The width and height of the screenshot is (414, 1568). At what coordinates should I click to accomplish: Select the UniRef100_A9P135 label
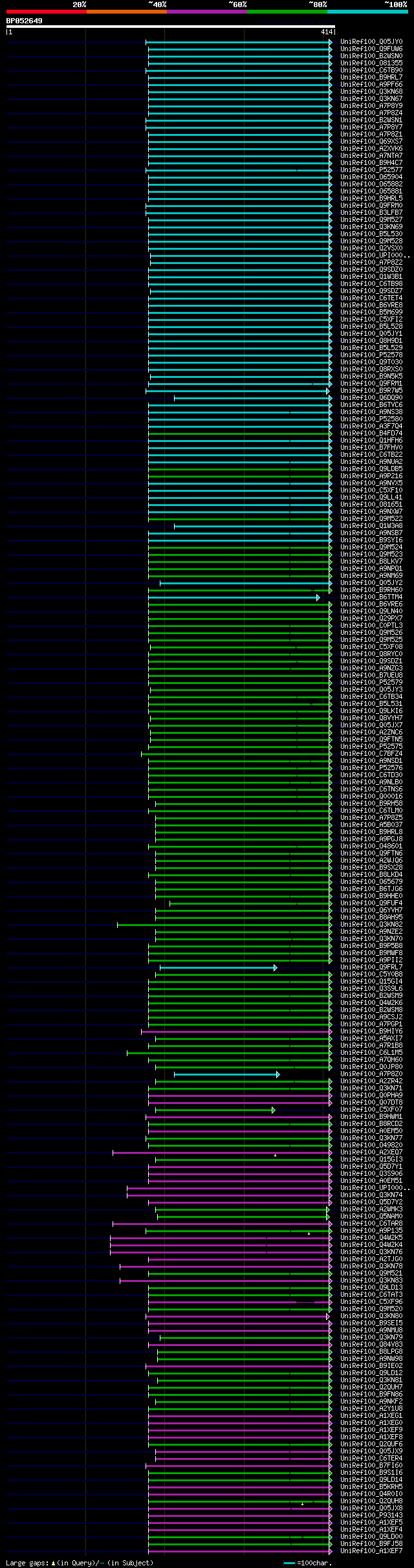[371, 1230]
